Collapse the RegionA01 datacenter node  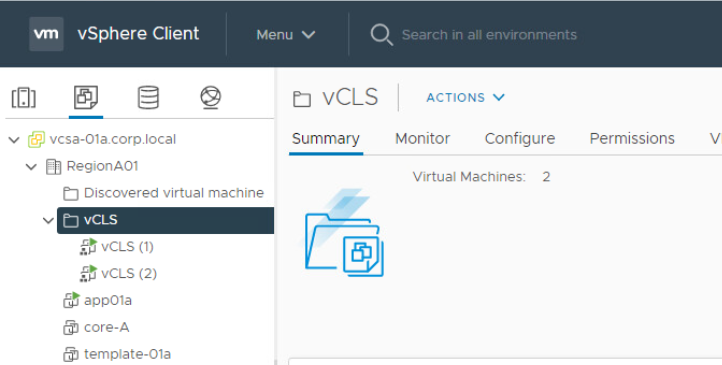(x=31, y=167)
